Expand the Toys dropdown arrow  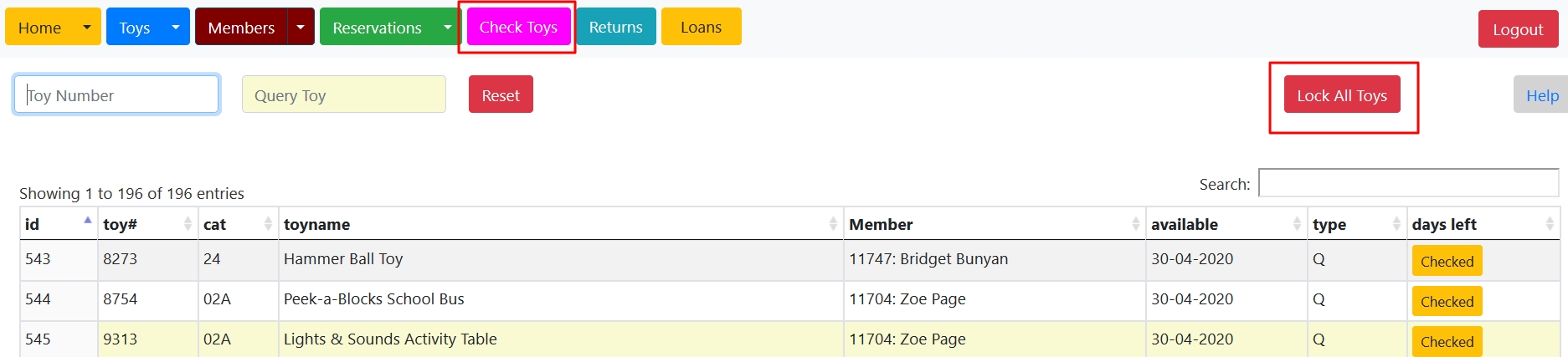[x=176, y=27]
